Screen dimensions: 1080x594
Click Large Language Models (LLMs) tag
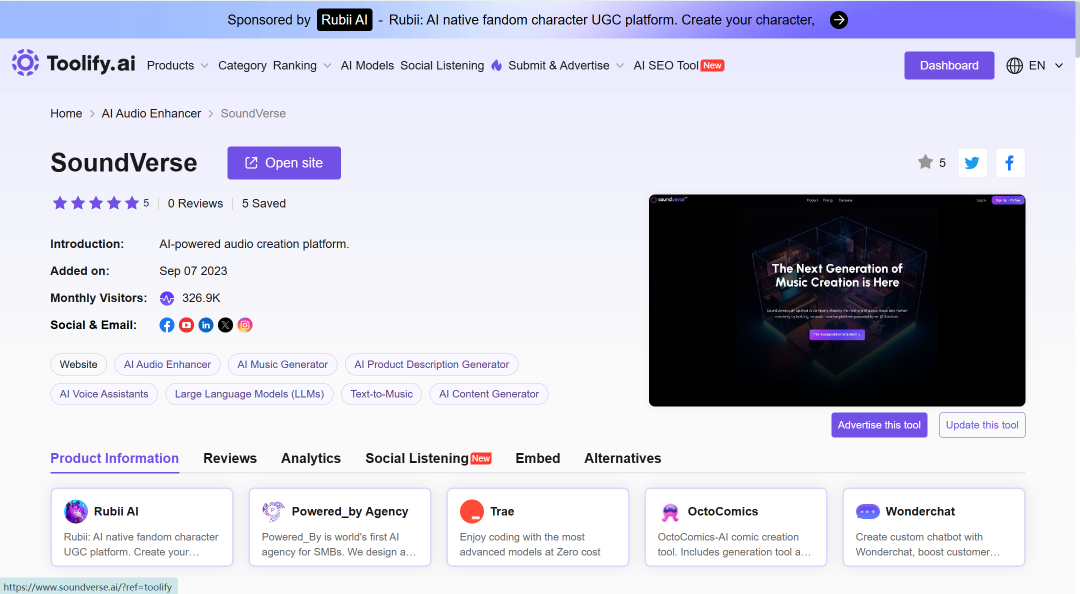click(249, 394)
